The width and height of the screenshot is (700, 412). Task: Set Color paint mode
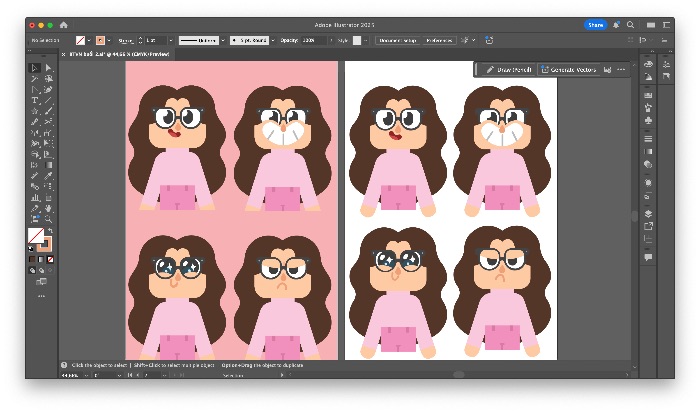32,259
